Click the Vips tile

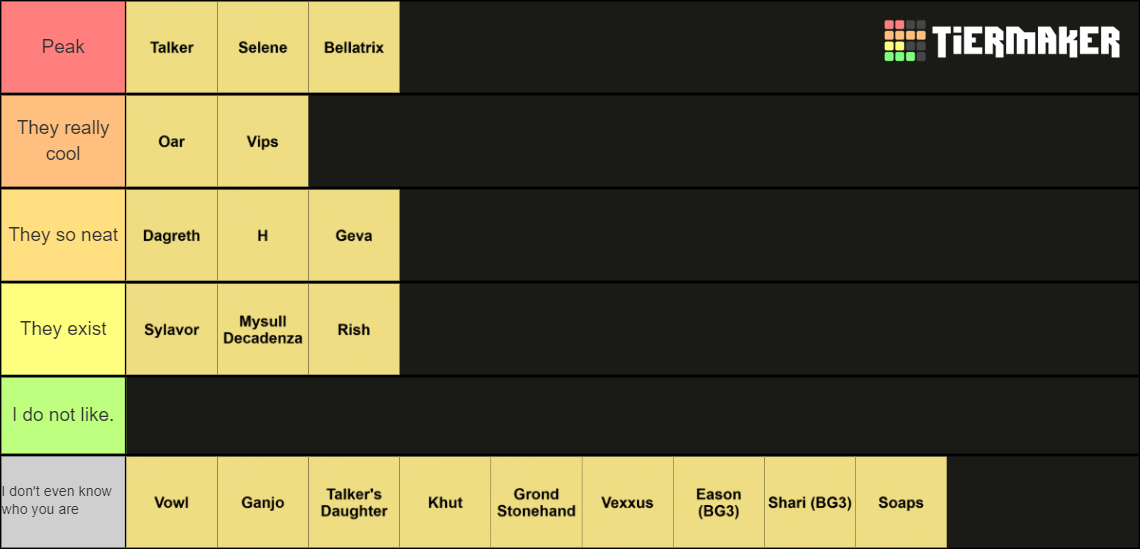tap(262, 141)
